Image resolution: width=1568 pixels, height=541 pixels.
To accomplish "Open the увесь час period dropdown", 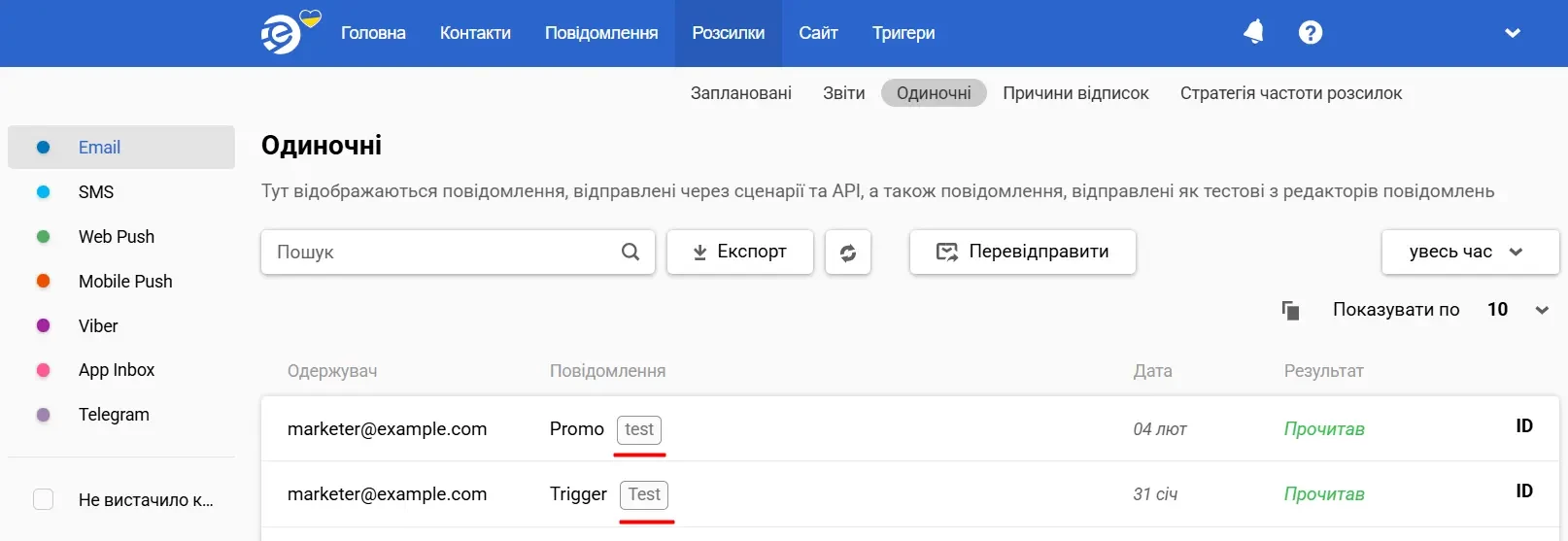I will click(x=1470, y=253).
